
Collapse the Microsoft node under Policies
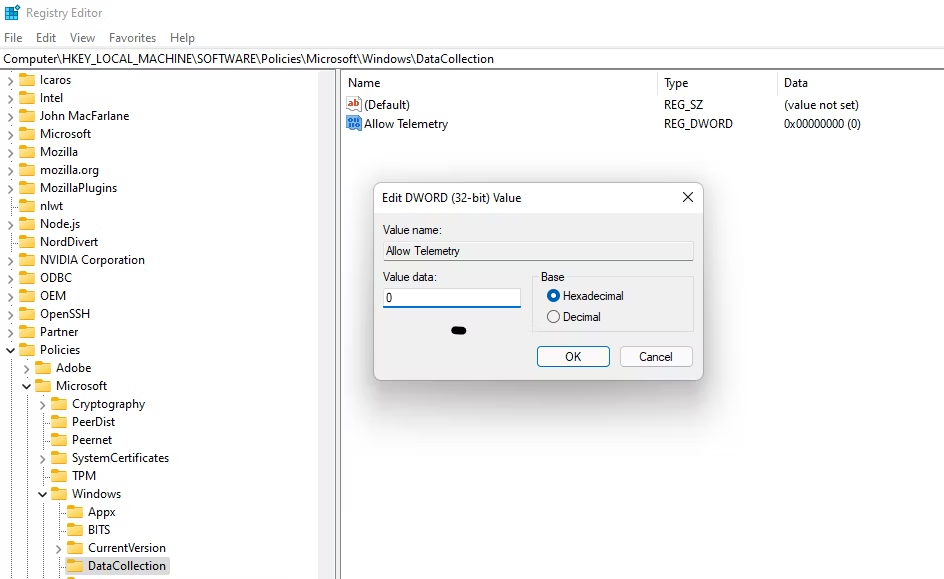[x=26, y=386]
